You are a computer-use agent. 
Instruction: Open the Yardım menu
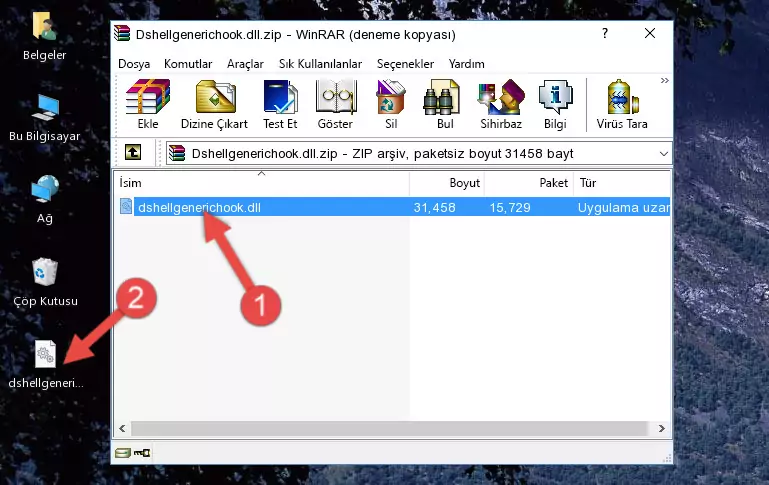point(466,64)
